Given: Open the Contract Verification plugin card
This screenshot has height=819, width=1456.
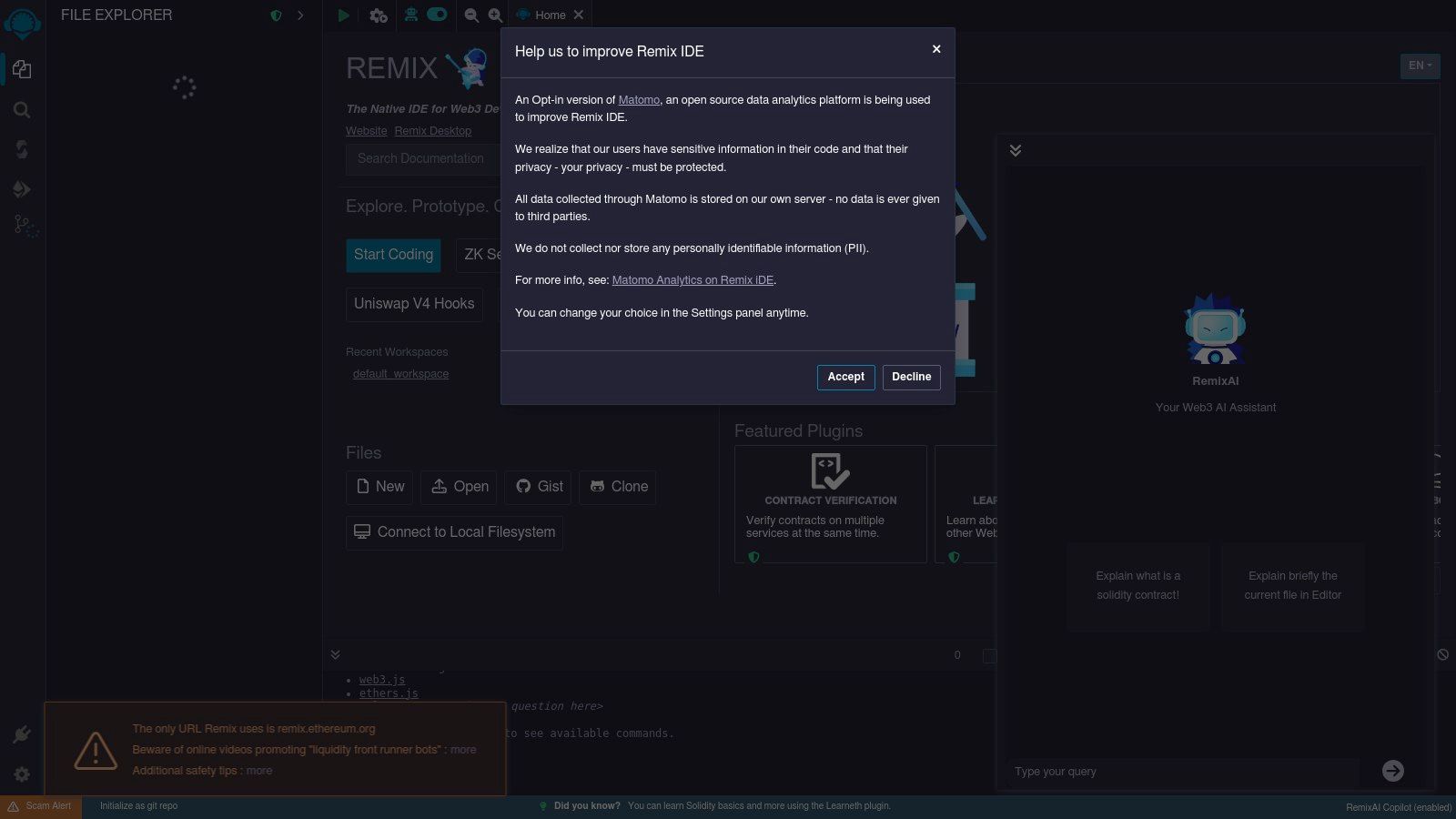Looking at the screenshot, I should click(831, 504).
